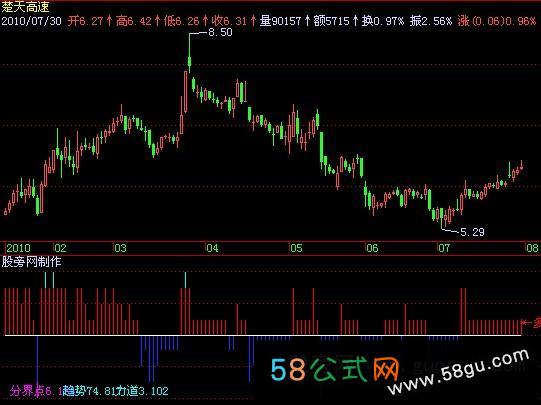Screen dimensions: 541x405
Task: Select the 05 month marker
Action: [x=296, y=248]
